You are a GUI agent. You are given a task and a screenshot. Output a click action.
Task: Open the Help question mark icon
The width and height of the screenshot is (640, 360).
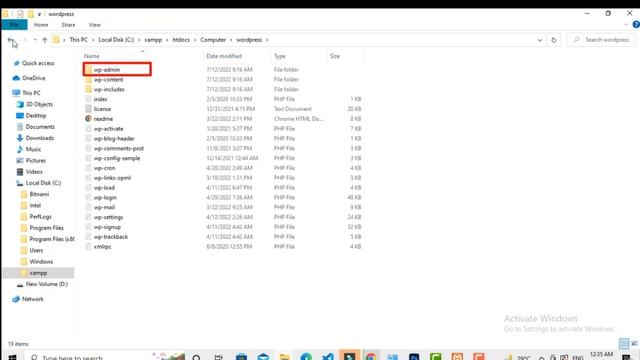(x=636, y=24)
